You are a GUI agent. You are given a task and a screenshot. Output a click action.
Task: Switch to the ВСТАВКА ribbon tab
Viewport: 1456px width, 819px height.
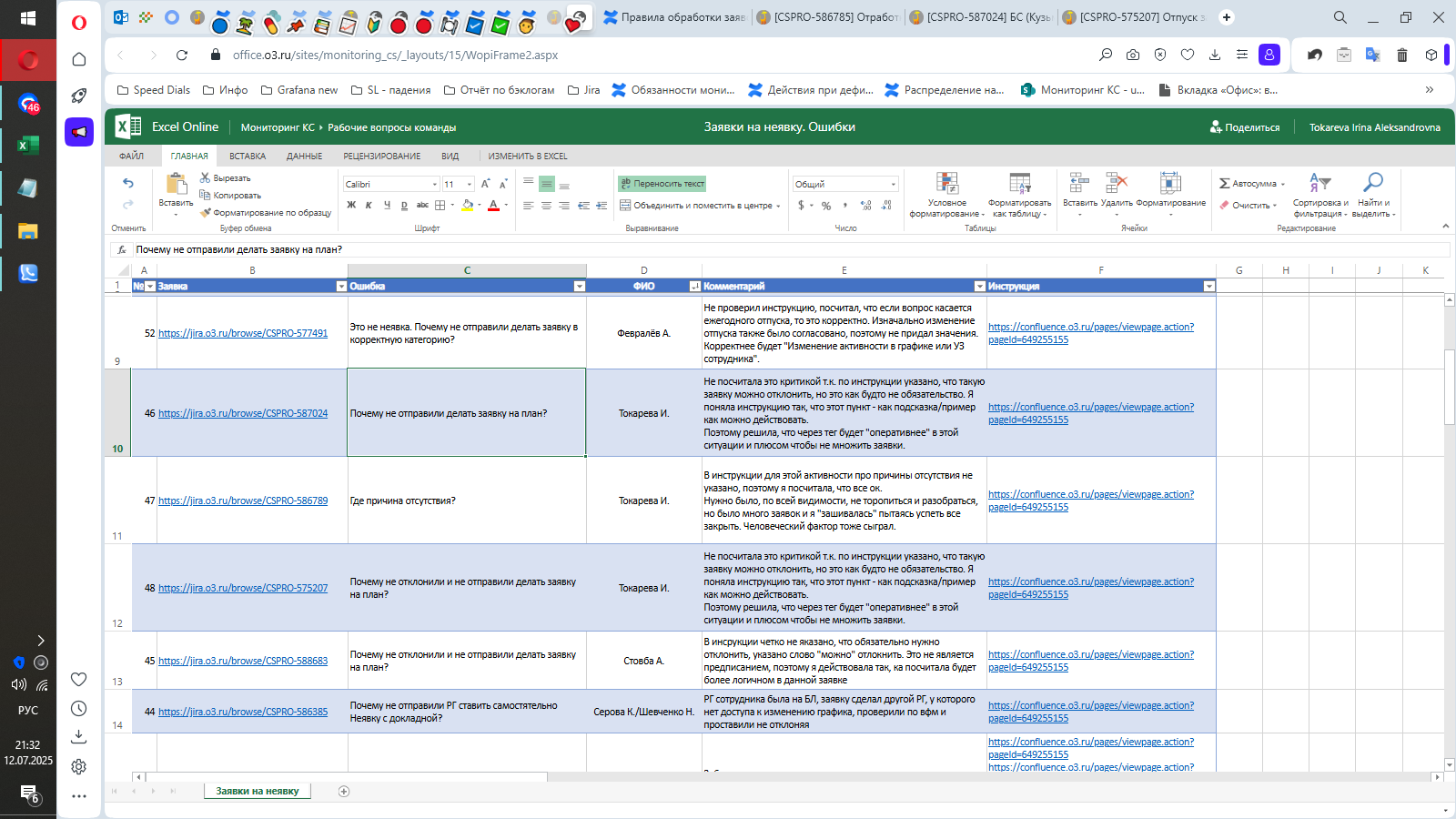248,157
